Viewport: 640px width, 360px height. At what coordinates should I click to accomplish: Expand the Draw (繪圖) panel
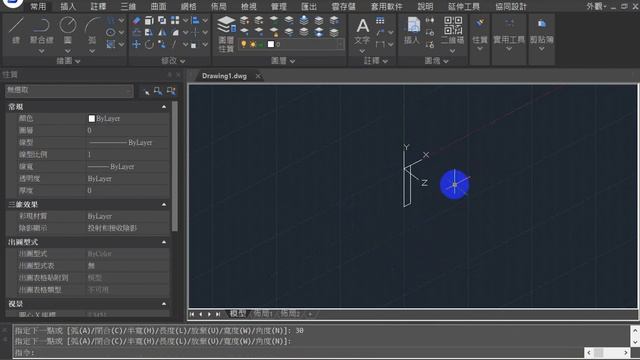tap(68, 61)
